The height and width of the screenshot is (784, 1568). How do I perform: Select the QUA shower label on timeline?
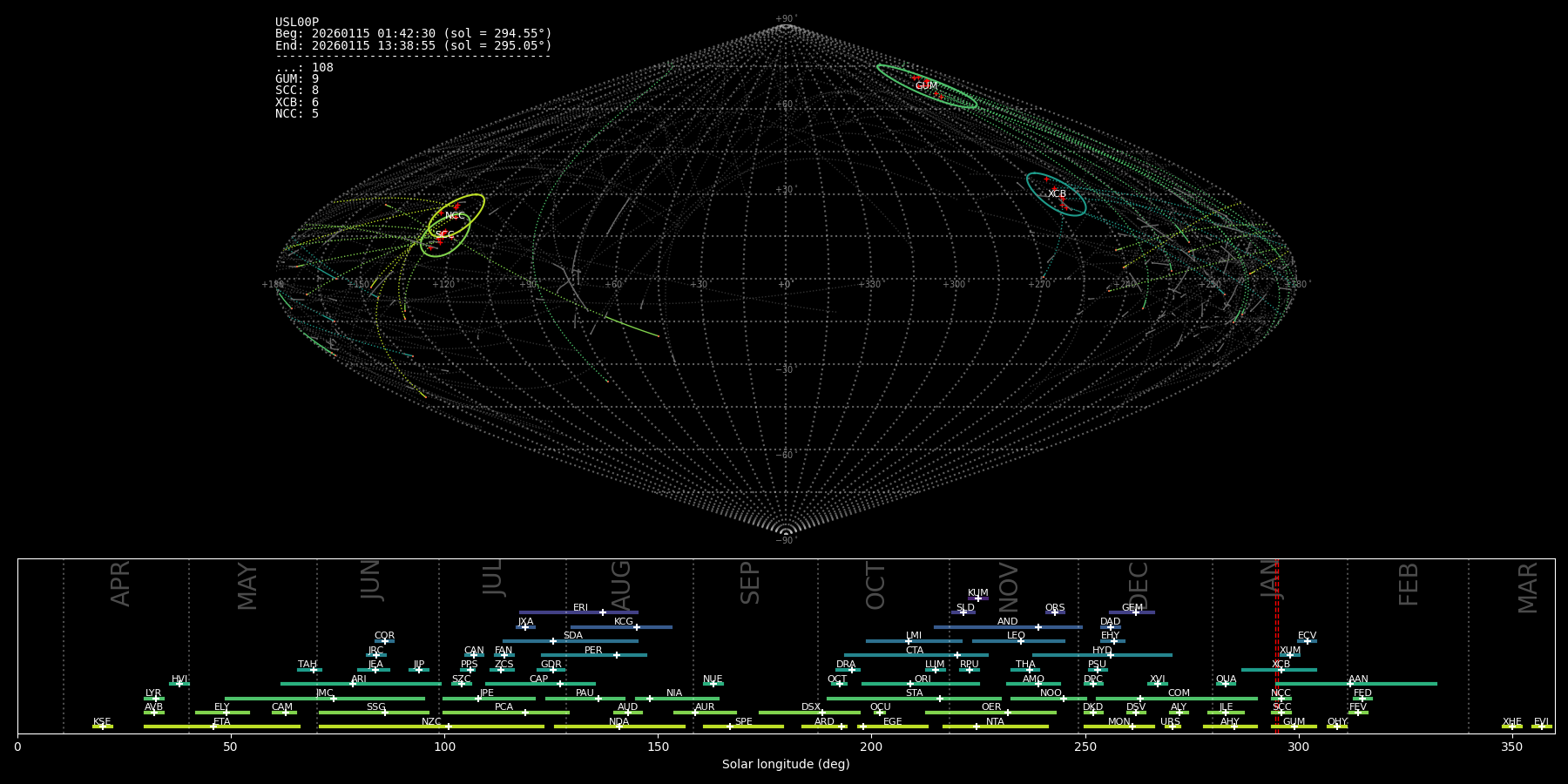(1226, 679)
